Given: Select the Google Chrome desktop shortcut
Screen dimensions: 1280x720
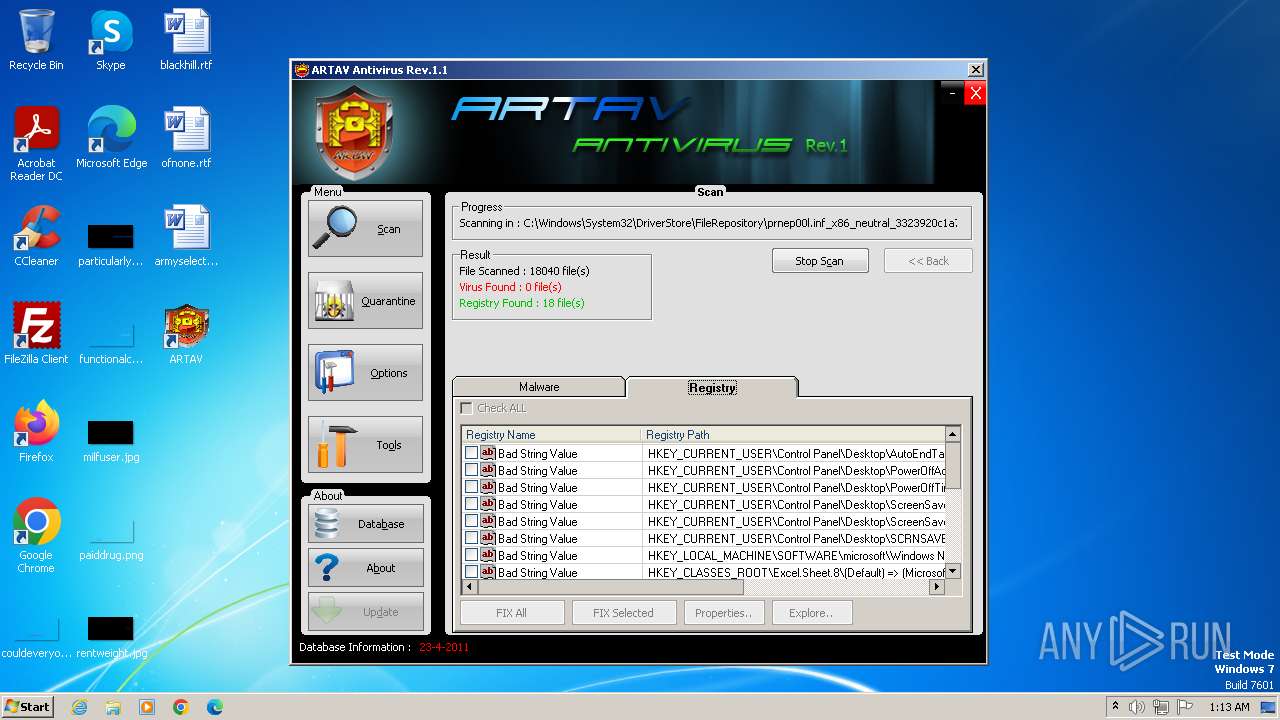Looking at the screenshot, I should click(36, 536).
